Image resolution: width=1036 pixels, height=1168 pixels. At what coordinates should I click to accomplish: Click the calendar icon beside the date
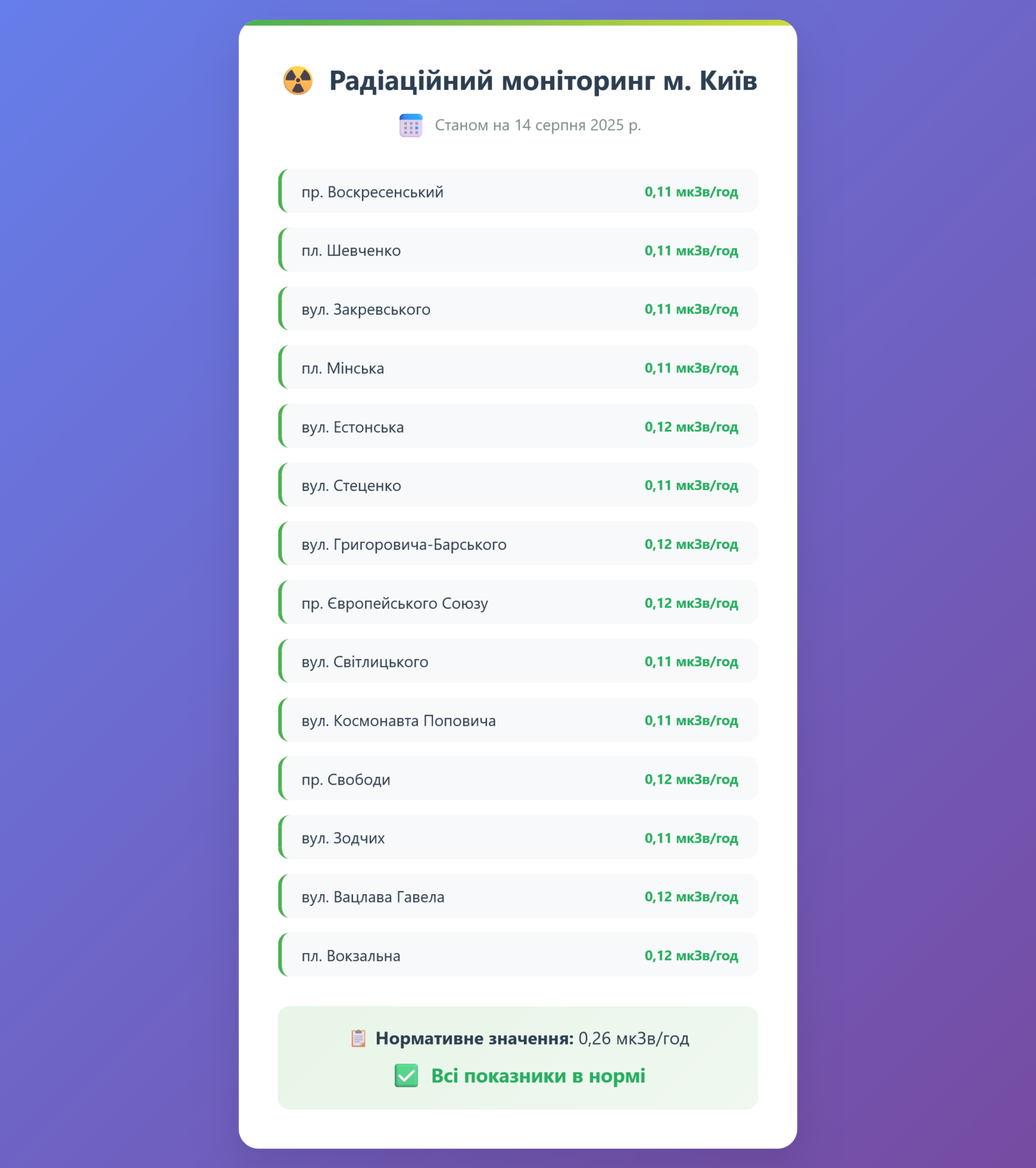coord(411,126)
